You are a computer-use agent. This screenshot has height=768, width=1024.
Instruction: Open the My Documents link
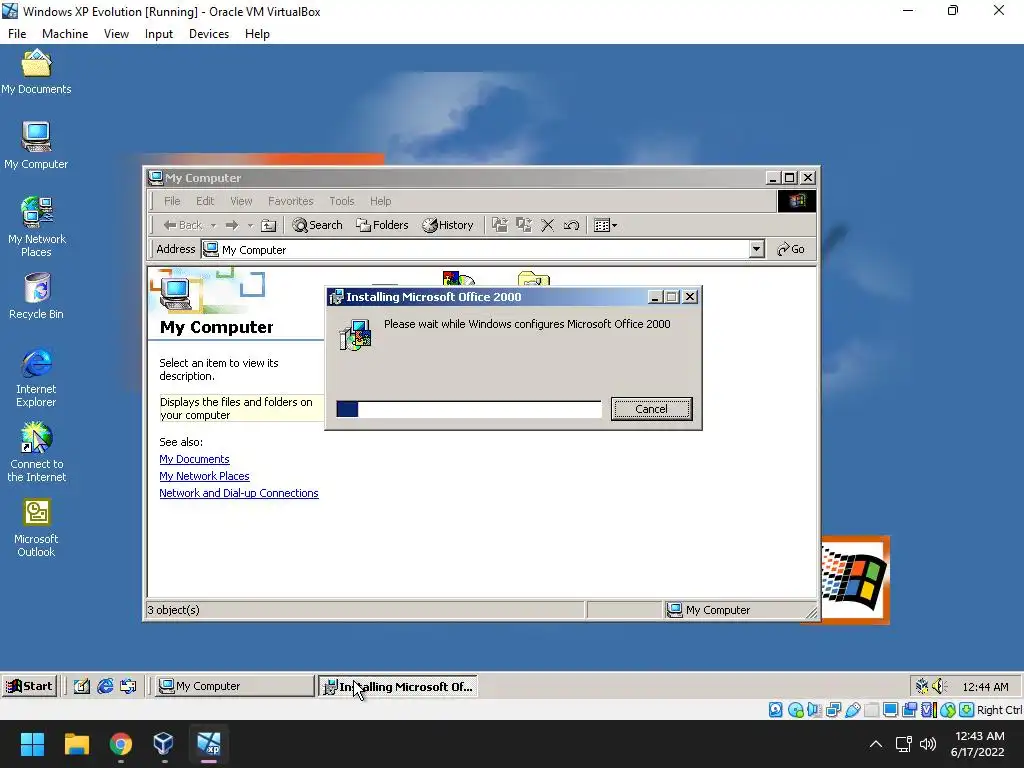(x=194, y=459)
